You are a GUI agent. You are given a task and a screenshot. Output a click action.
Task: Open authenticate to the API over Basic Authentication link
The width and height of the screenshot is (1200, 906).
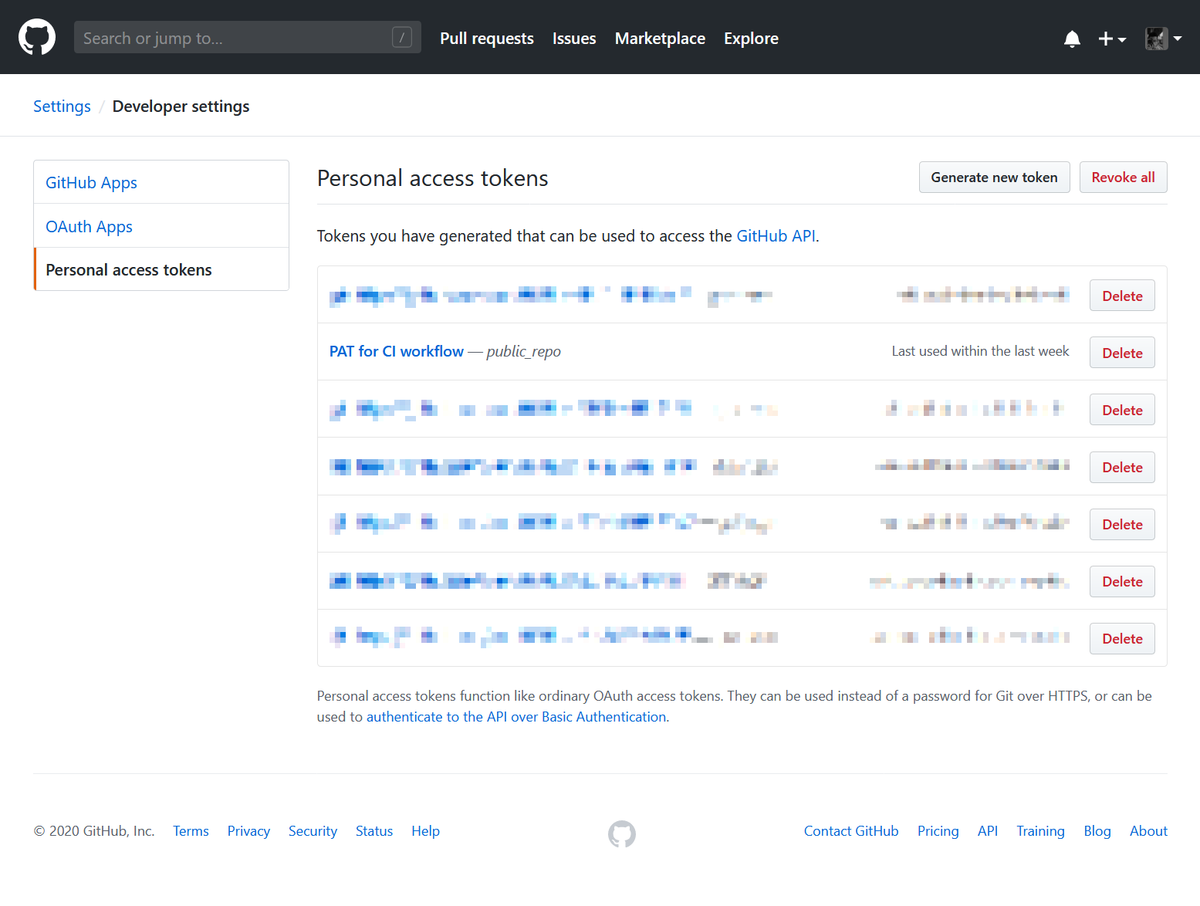[x=516, y=717]
